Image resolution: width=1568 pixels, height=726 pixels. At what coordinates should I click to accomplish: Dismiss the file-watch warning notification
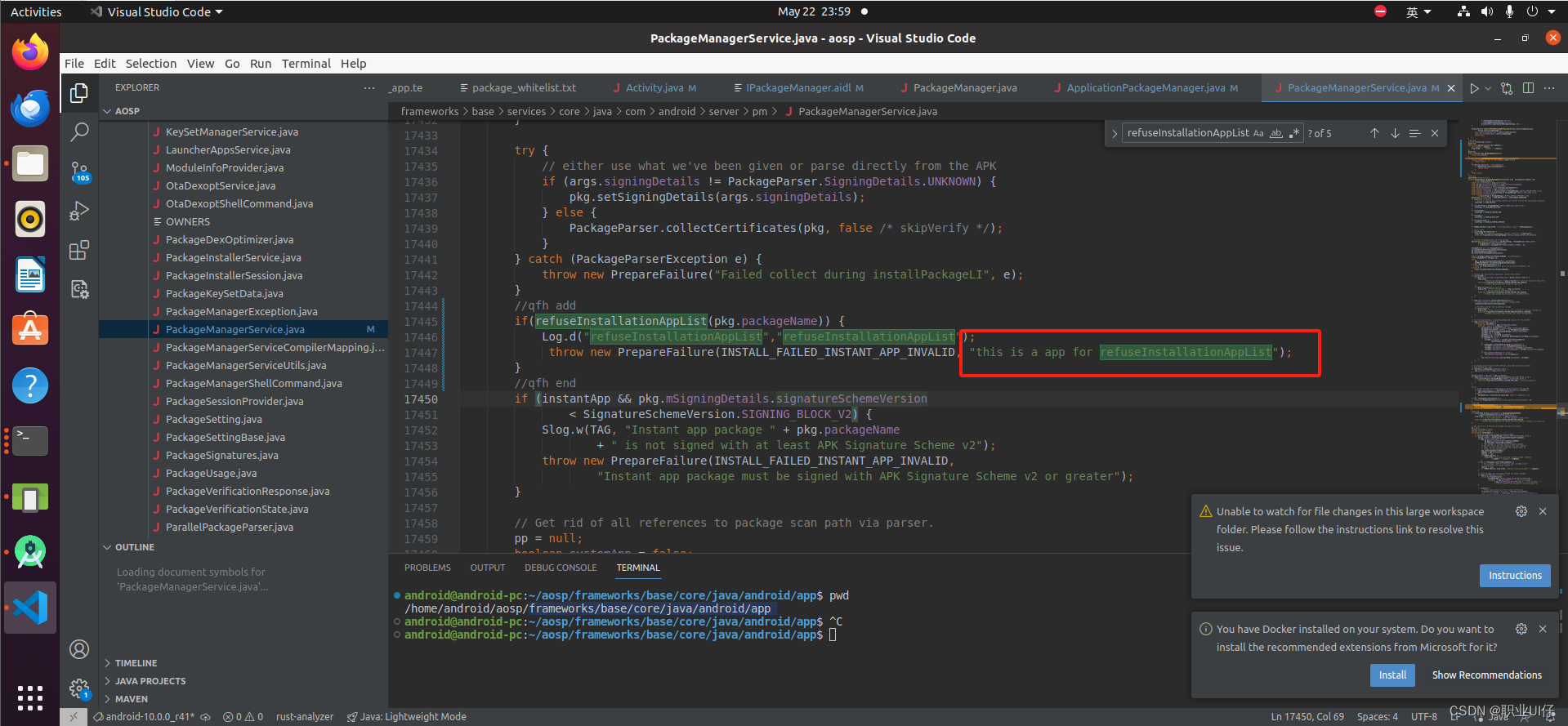pos(1543,511)
